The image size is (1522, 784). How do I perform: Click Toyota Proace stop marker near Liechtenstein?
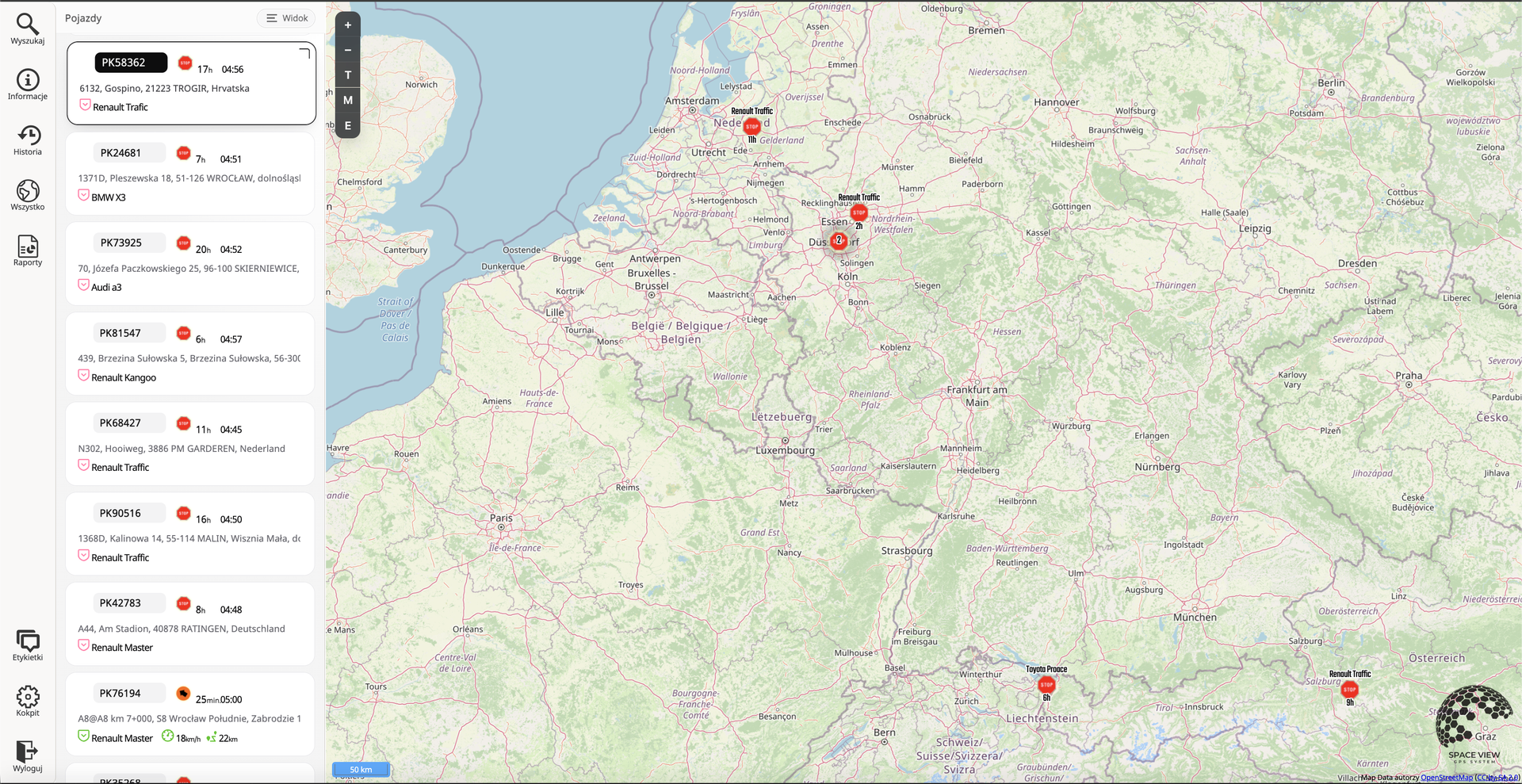click(1046, 684)
